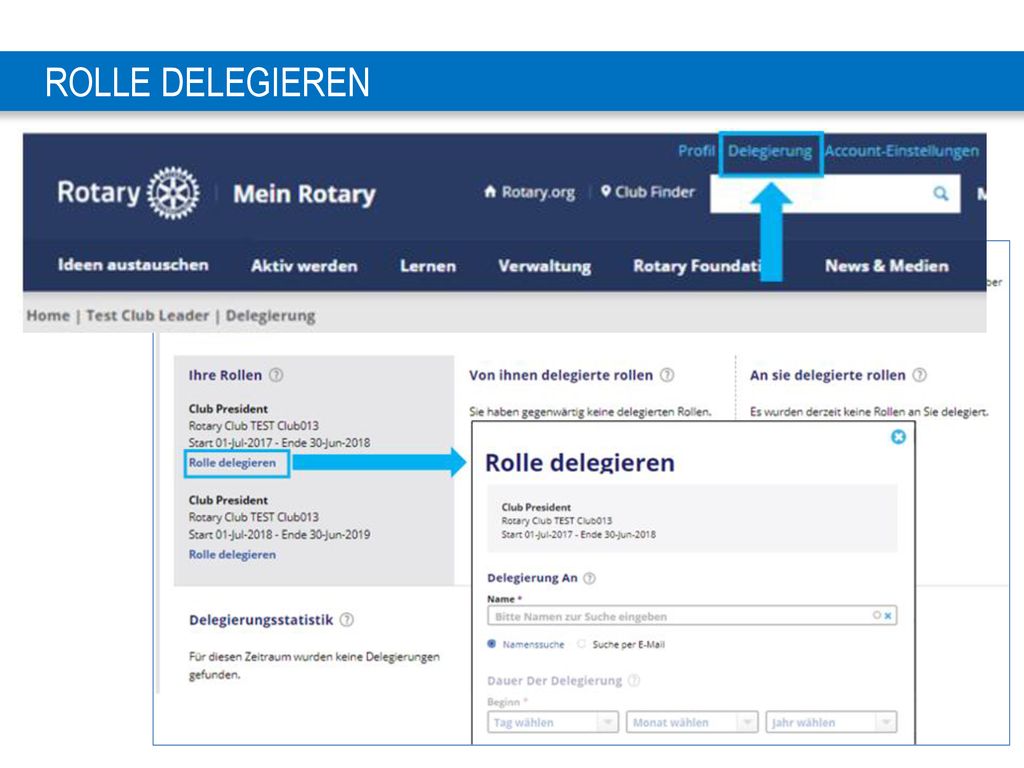Screen dimensions: 1024x768
Task: Open Account-Einstellungen link
Action: 901,151
